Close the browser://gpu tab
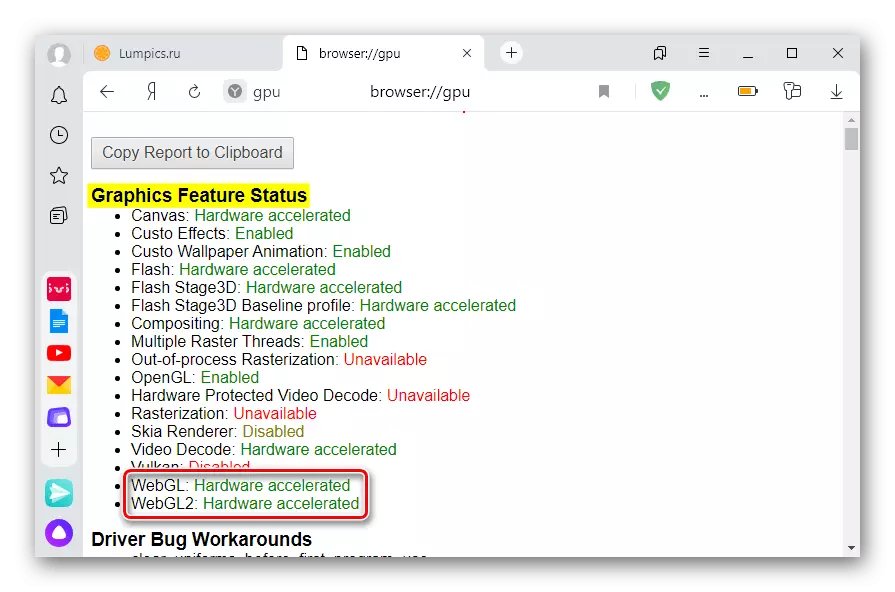Image resolution: width=895 pixels, height=592 pixels. pyautogui.click(x=467, y=53)
